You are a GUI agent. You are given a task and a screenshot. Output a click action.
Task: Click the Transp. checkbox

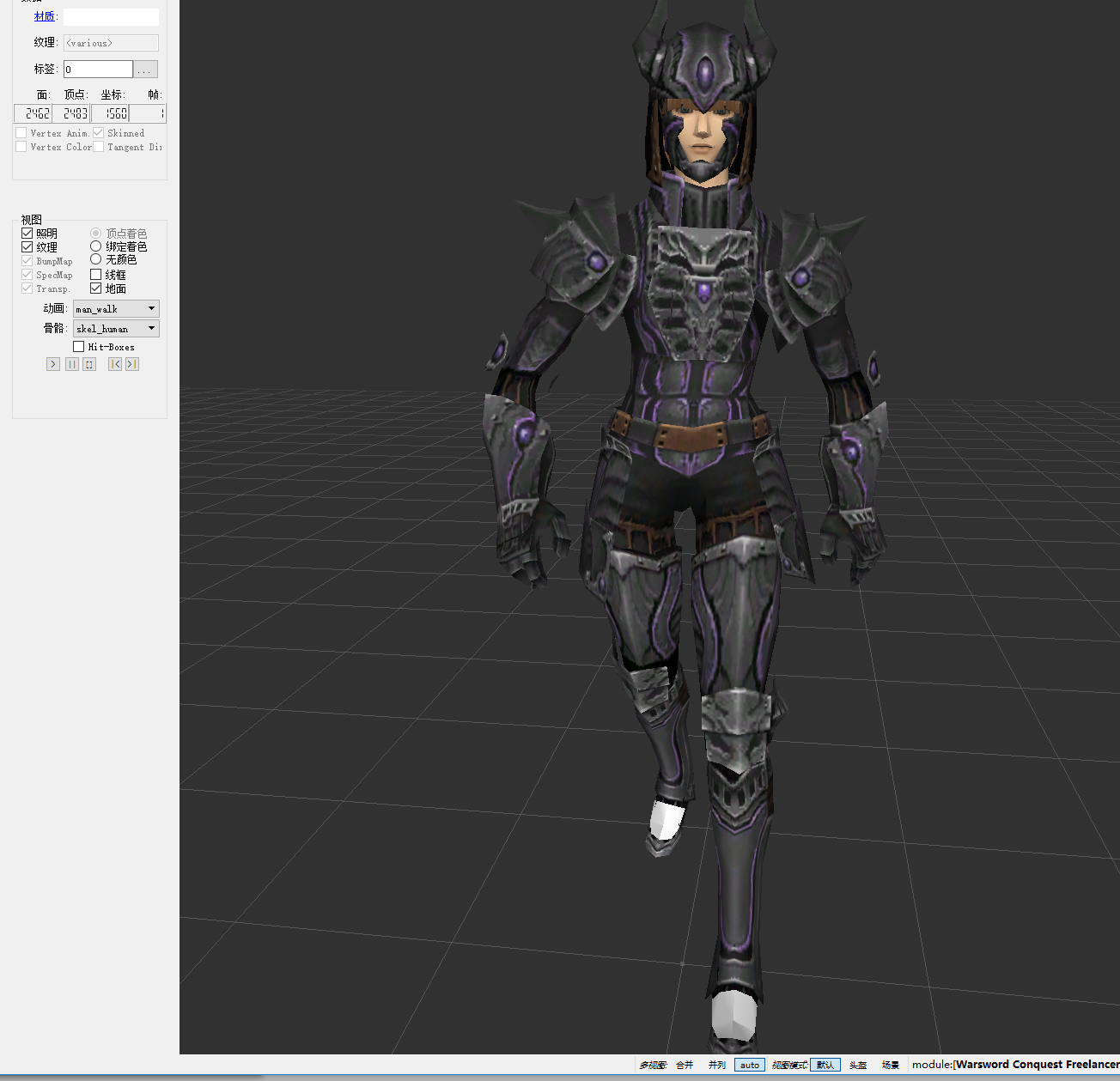tap(27, 288)
